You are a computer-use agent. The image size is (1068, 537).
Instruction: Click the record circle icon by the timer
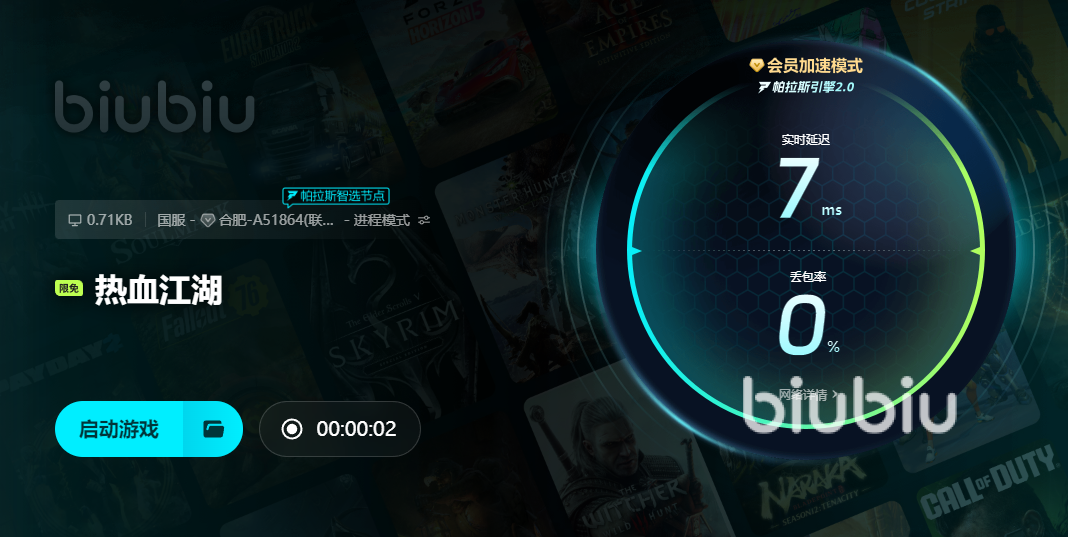[x=292, y=429]
